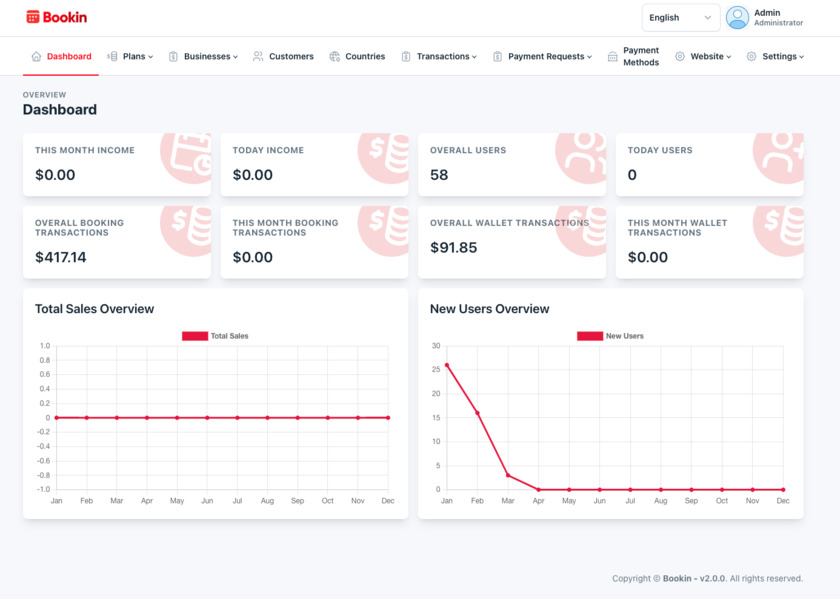The width and height of the screenshot is (840, 599).
Task: Toggle the Total Sales legend series
Action: (x=215, y=336)
